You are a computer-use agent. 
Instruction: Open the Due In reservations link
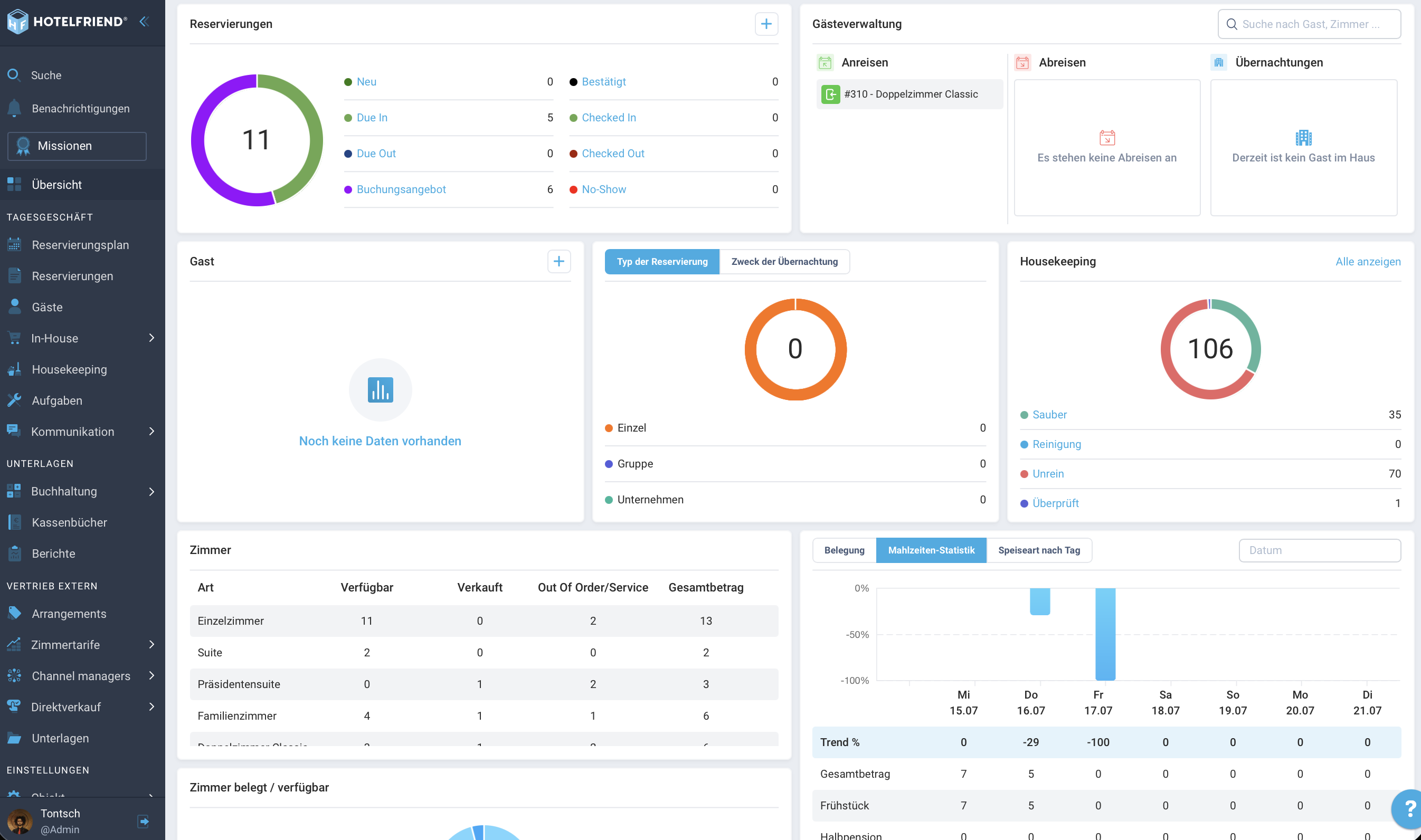coord(372,117)
